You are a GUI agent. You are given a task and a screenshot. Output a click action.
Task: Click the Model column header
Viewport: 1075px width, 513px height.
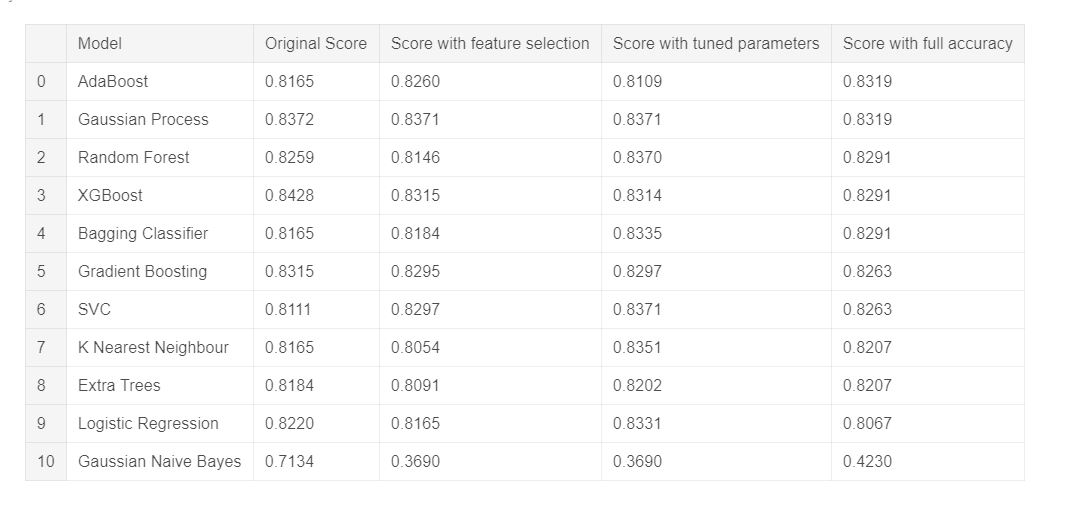coord(100,44)
